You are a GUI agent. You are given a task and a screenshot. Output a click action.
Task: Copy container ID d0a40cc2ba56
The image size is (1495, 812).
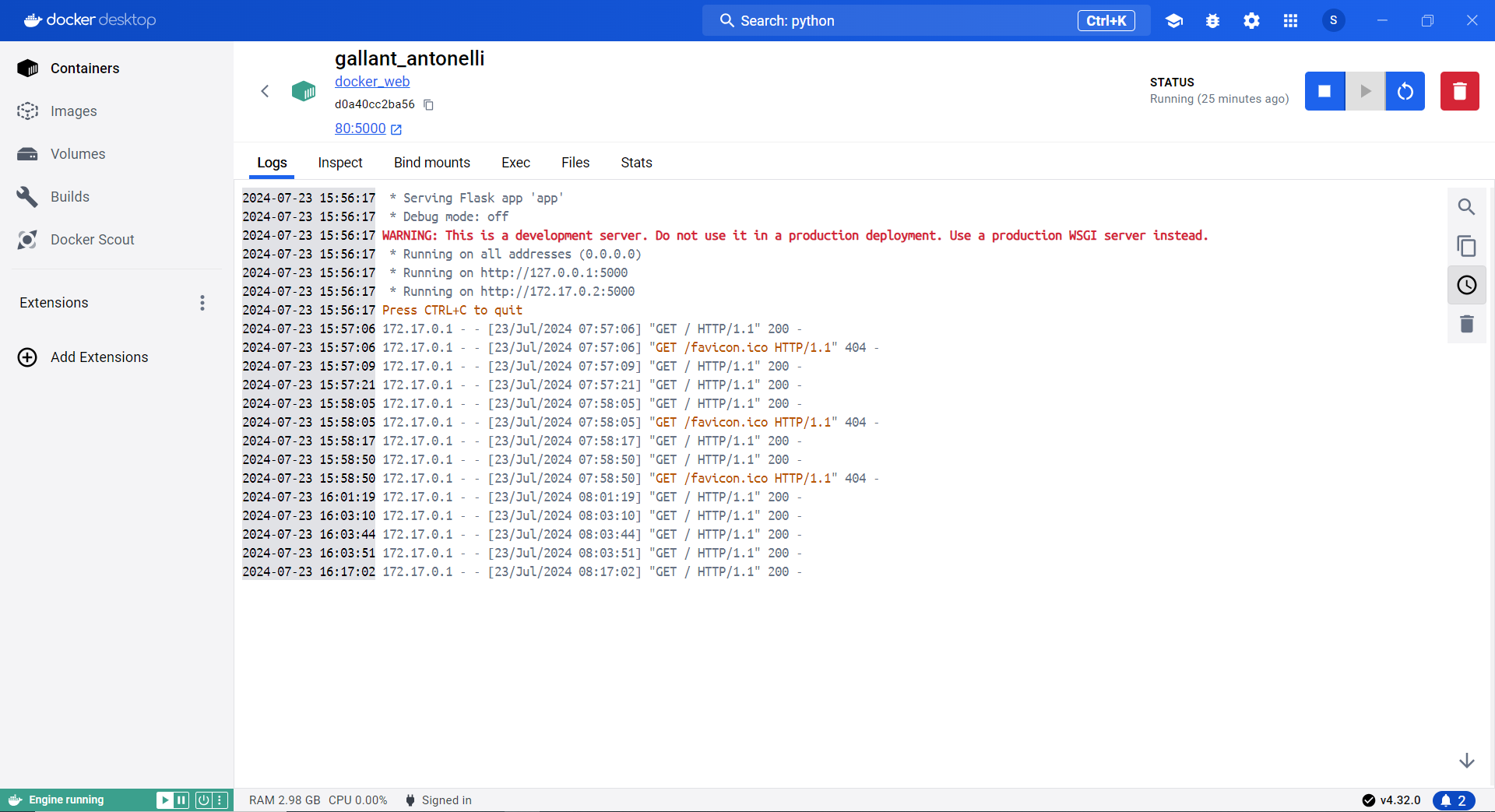428,104
